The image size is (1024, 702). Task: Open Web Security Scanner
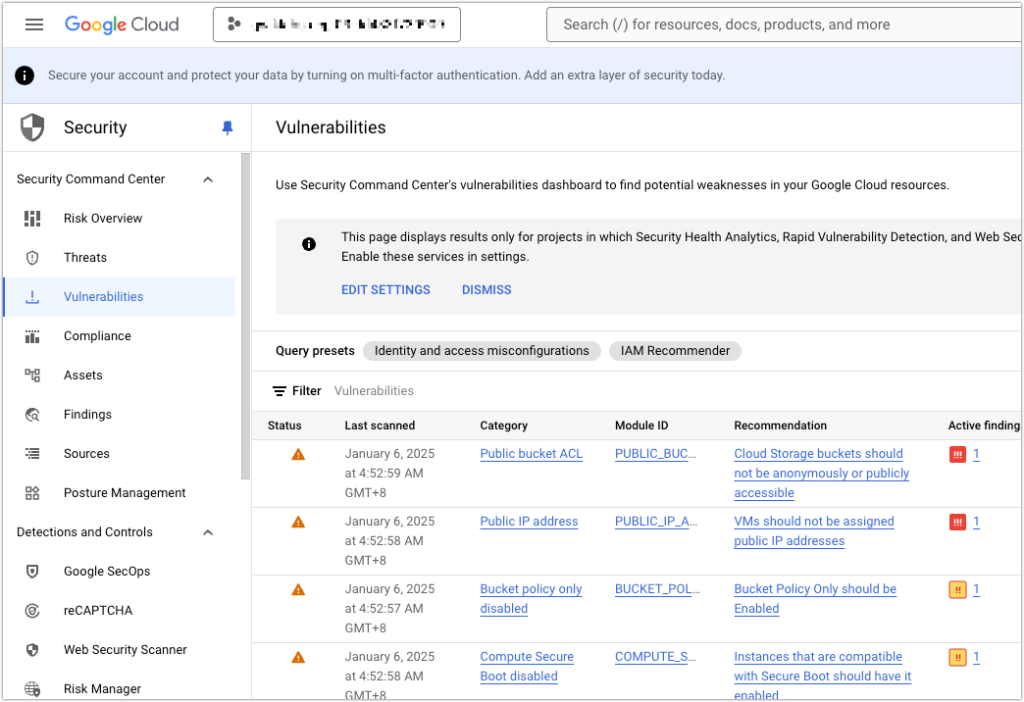(x=125, y=649)
